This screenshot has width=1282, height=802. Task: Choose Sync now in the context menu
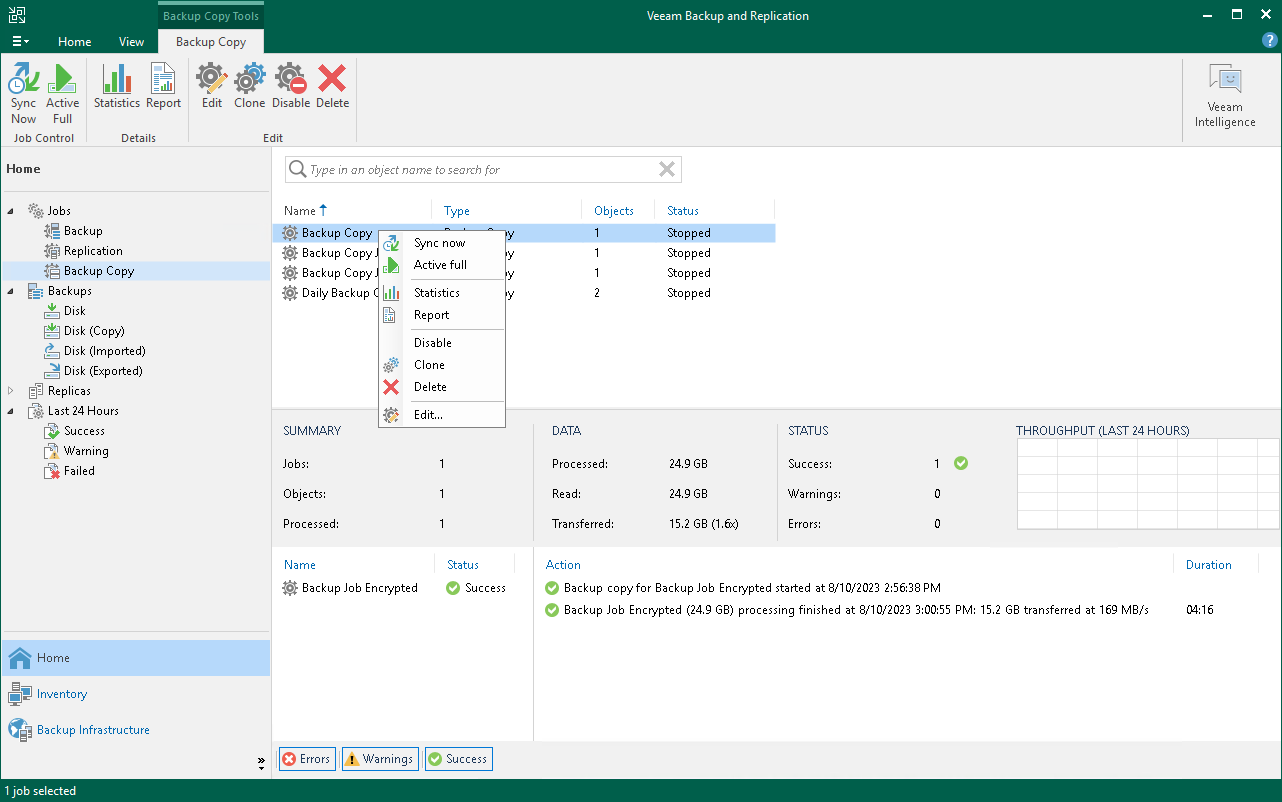point(441,243)
